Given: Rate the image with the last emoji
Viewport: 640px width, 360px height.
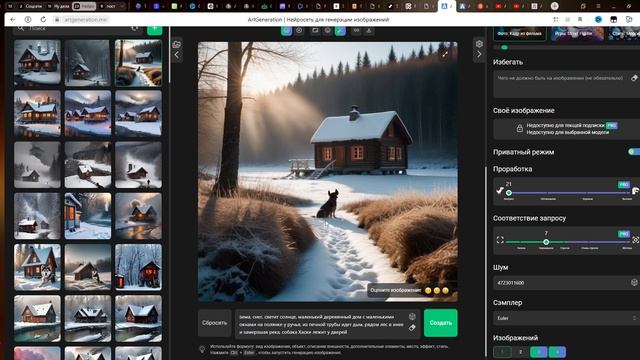Looking at the screenshot, I should (446, 291).
